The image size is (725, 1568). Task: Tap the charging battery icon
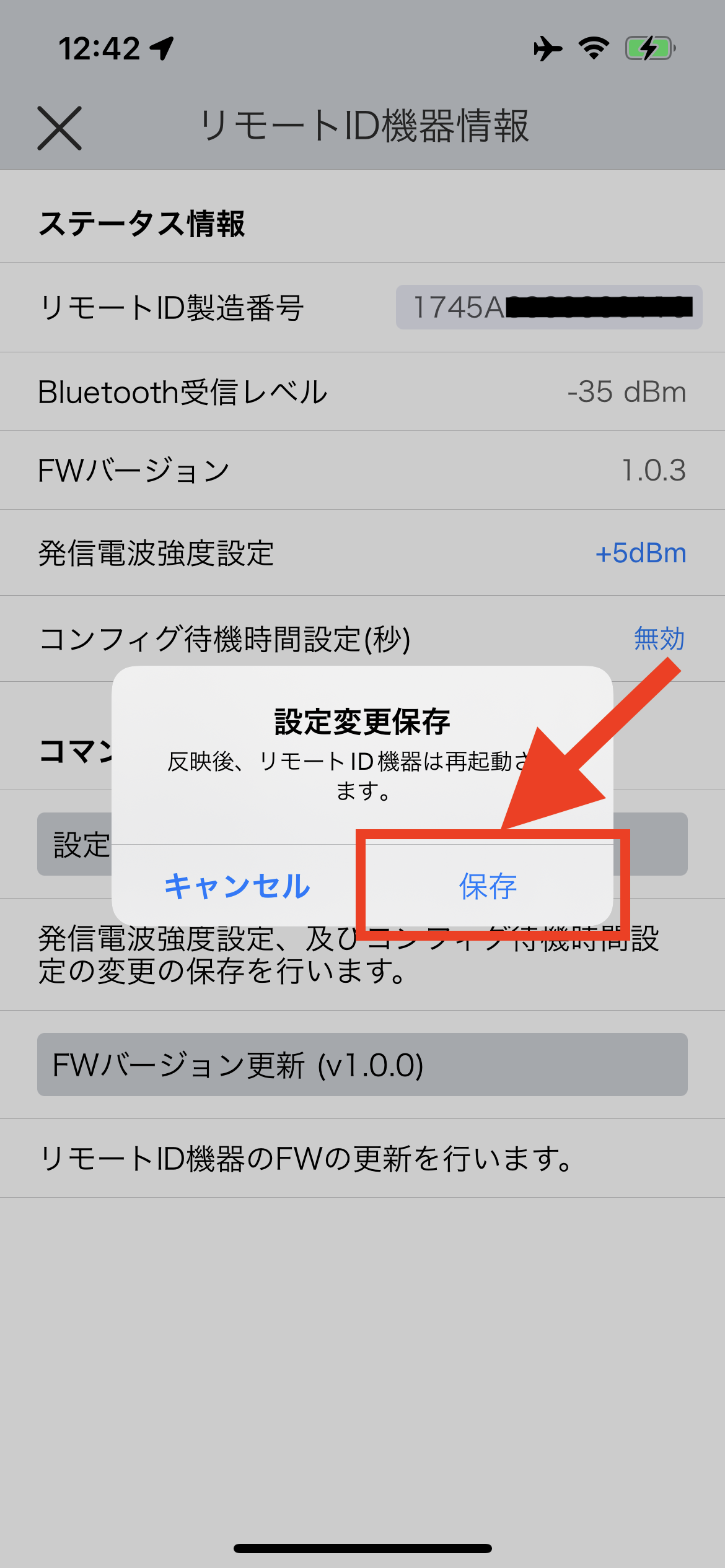tap(650, 48)
